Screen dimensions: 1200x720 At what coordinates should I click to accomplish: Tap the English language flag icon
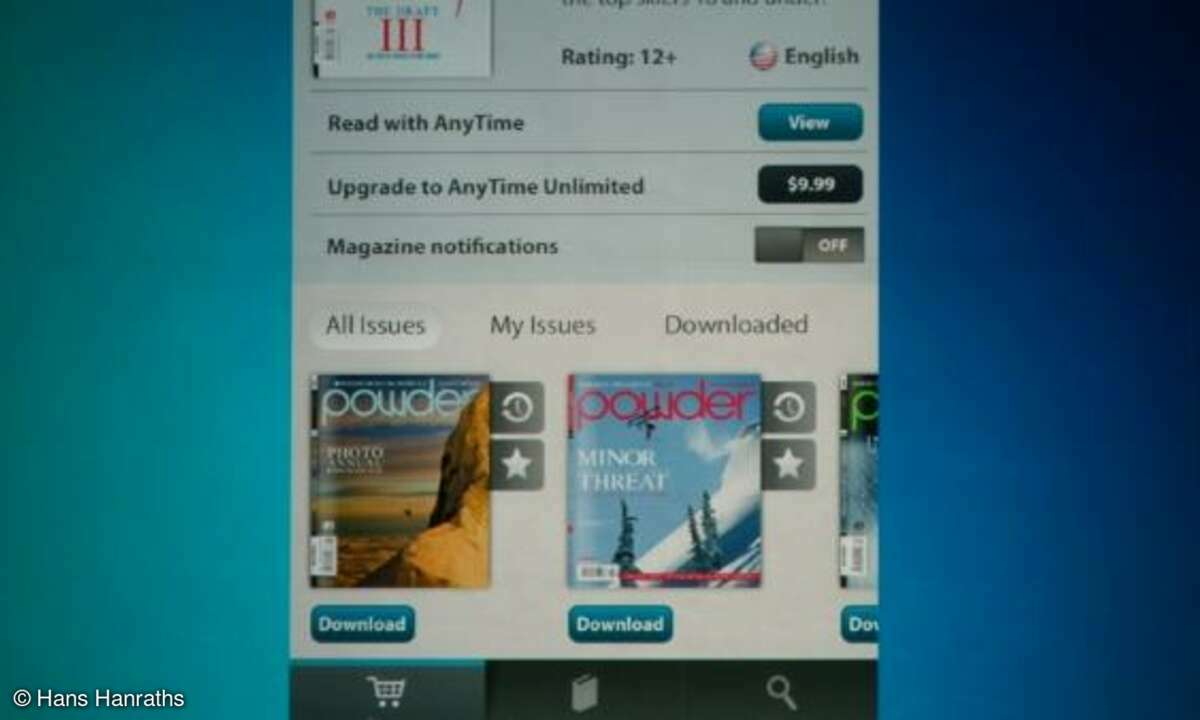pyautogui.click(x=763, y=56)
